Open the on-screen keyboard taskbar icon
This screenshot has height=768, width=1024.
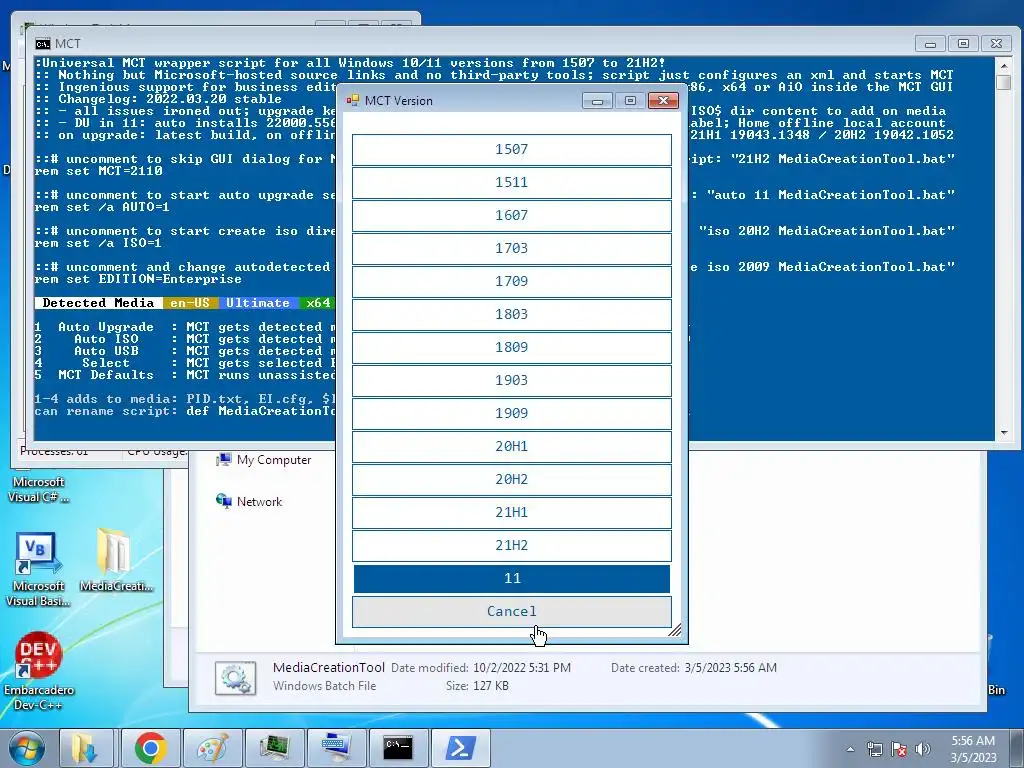pos(336,748)
